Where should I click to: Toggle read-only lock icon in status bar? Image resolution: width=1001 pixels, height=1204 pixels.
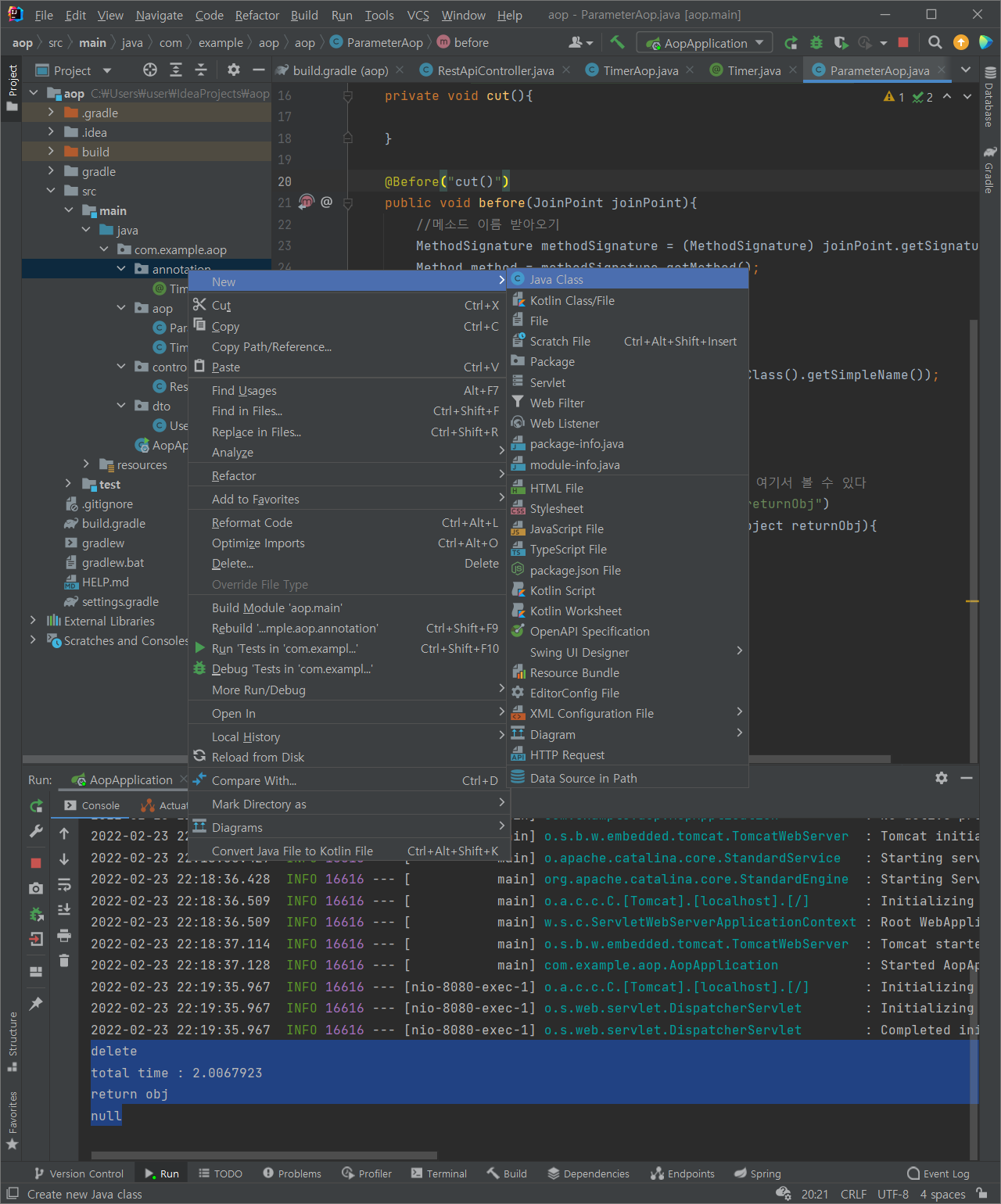coord(981,1194)
